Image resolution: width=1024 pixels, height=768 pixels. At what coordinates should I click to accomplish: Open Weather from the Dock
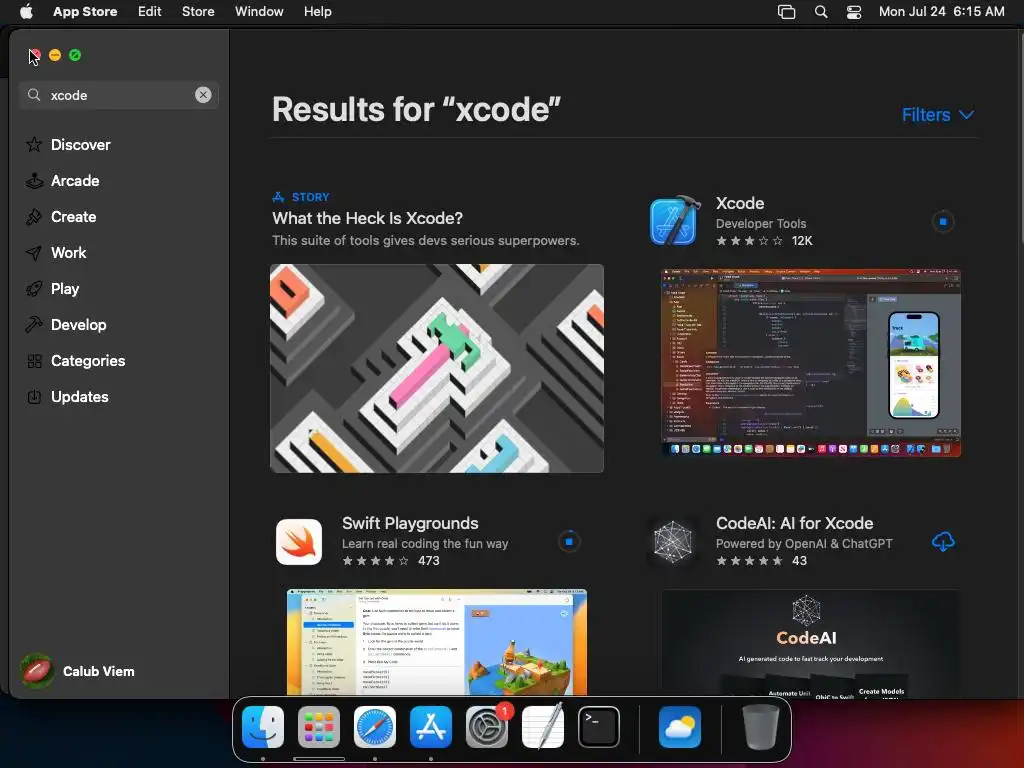tap(680, 727)
